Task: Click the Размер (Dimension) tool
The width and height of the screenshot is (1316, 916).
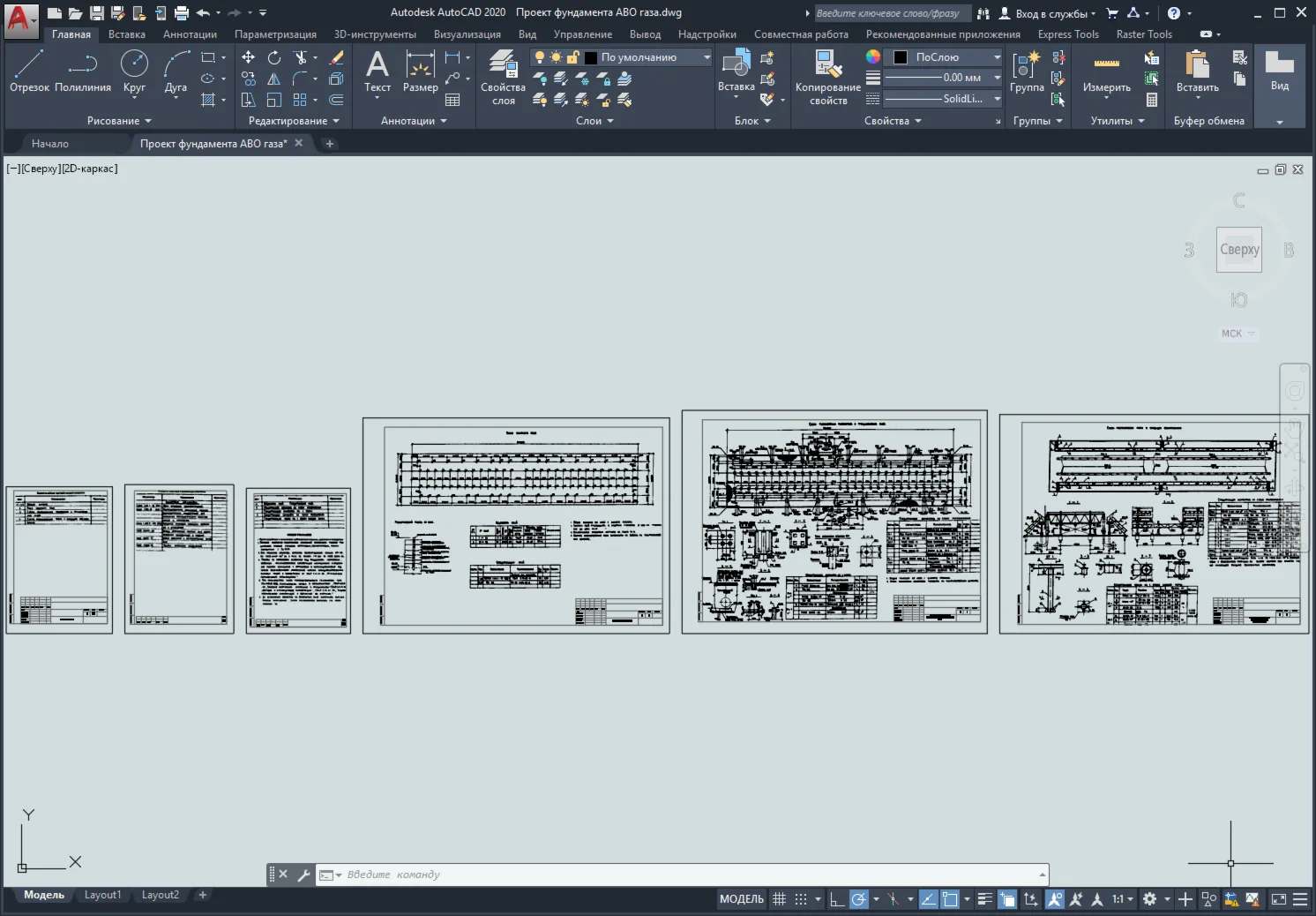Action: (420, 71)
